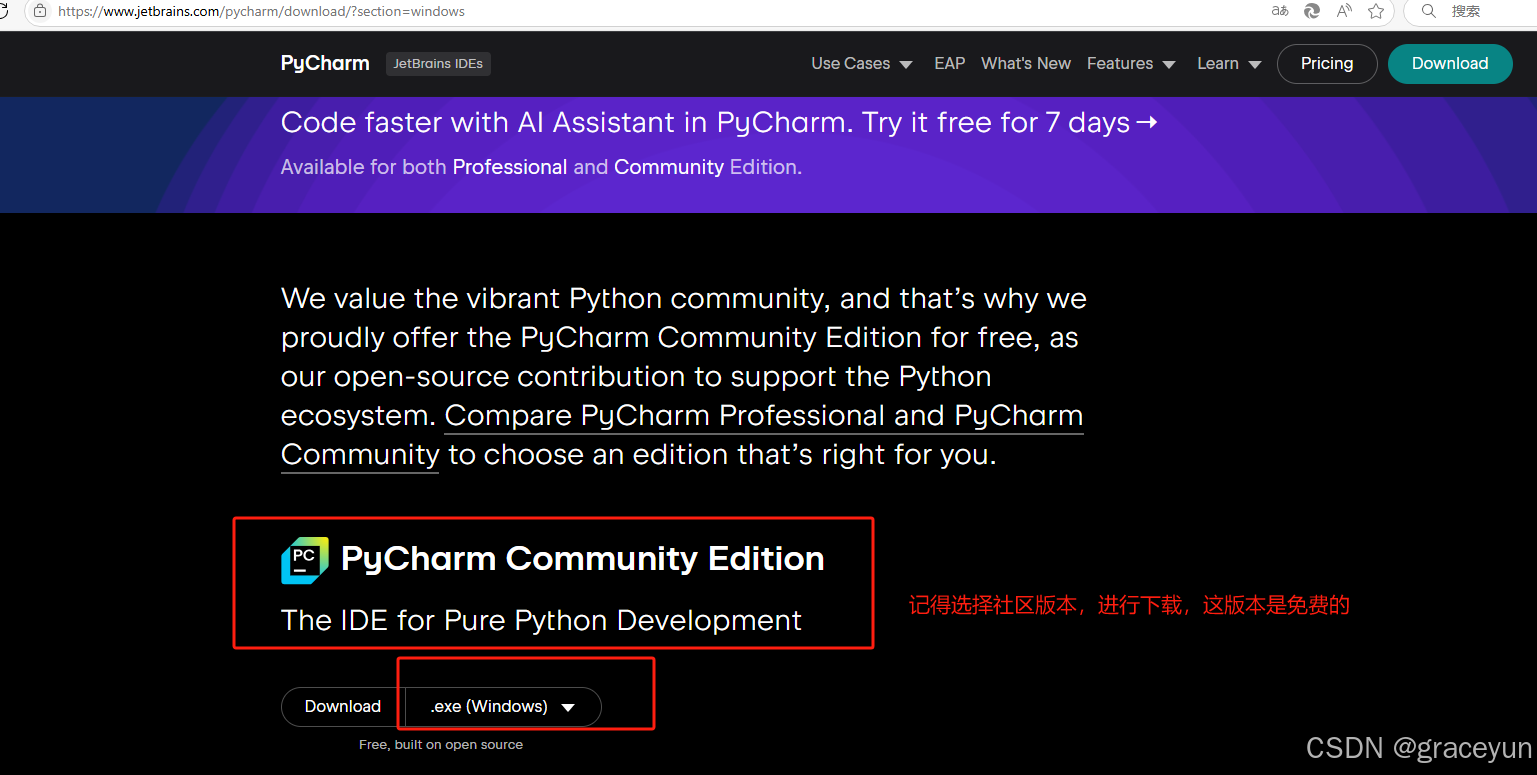The height and width of the screenshot is (775, 1537).
Task: Expand the Features menu
Action: click(x=1131, y=63)
